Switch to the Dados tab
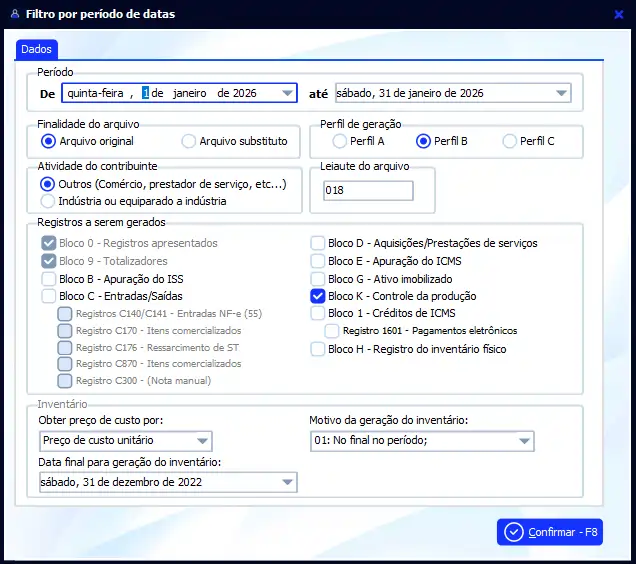 pos(38,49)
